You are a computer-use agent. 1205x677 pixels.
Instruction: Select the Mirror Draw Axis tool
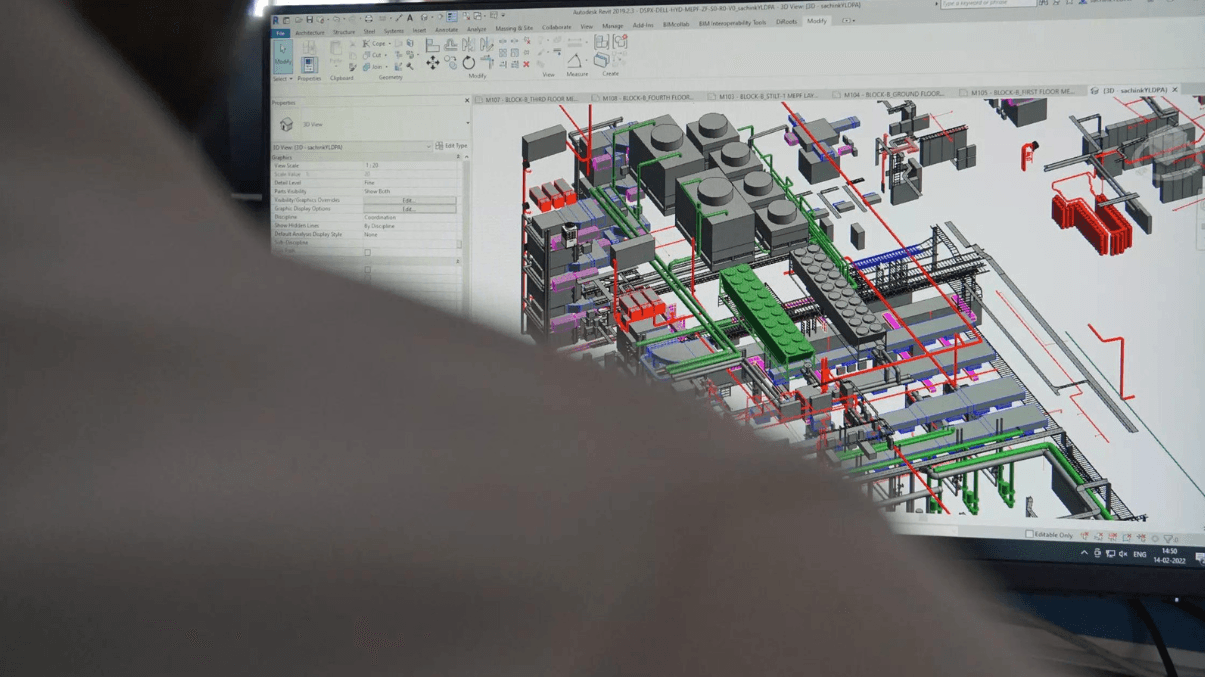click(486, 45)
